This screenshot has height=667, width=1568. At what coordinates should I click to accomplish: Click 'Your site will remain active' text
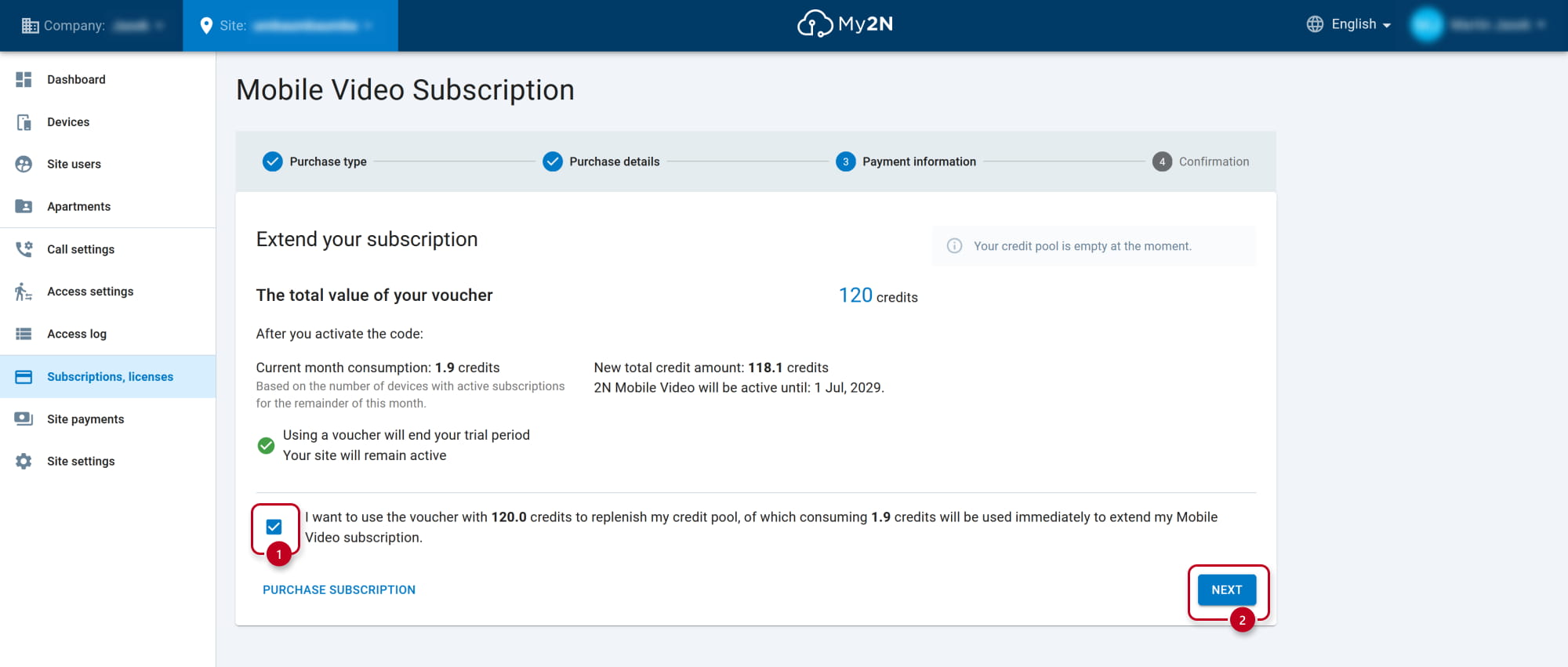(365, 455)
